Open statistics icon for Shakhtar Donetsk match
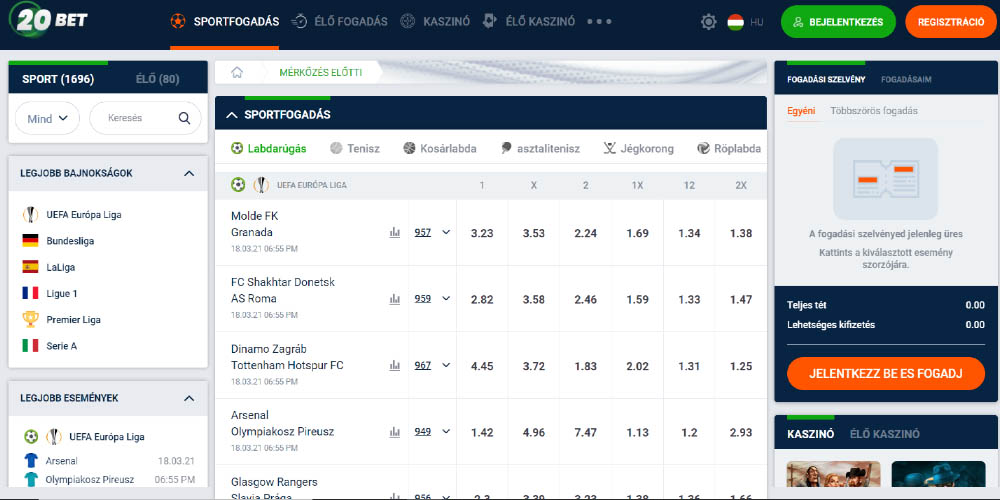 click(x=395, y=298)
